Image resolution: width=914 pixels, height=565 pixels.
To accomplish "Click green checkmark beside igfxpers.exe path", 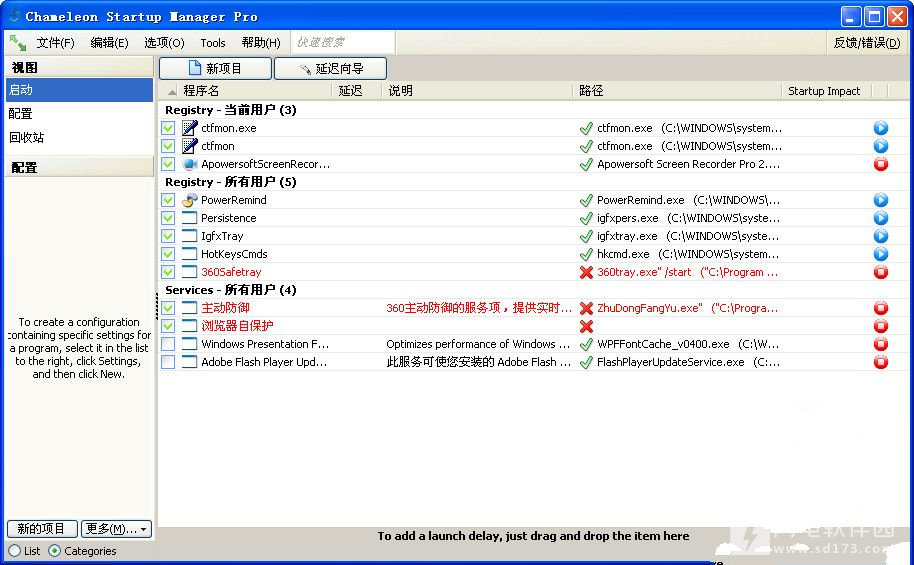I will coord(586,218).
